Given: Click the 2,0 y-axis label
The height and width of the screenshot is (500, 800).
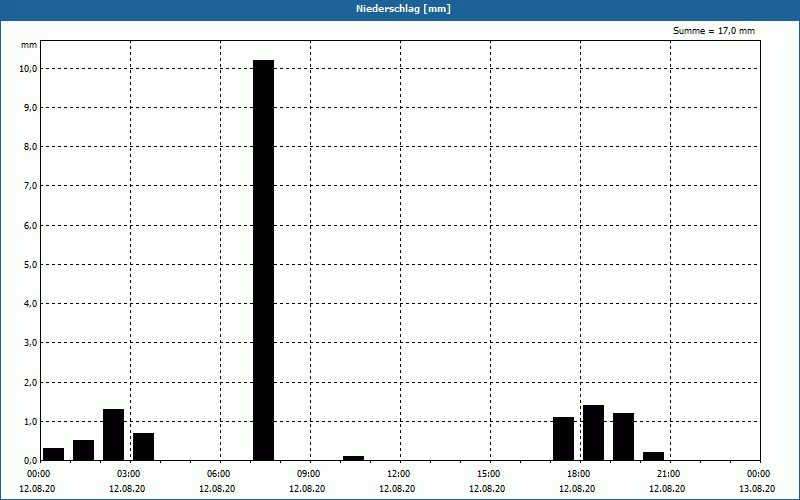Looking at the screenshot, I should pos(30,383).
